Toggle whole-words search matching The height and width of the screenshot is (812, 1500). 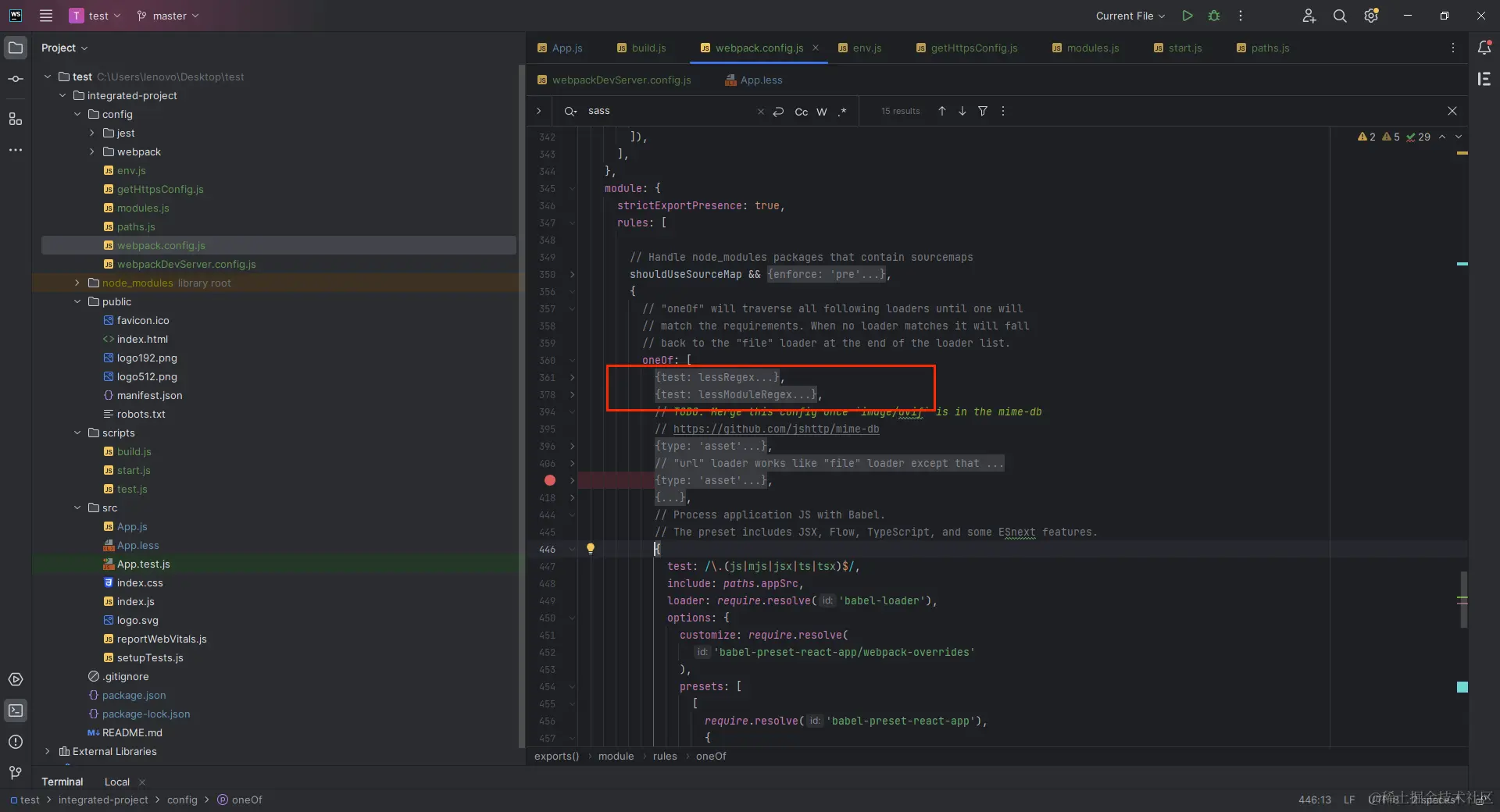823,112
